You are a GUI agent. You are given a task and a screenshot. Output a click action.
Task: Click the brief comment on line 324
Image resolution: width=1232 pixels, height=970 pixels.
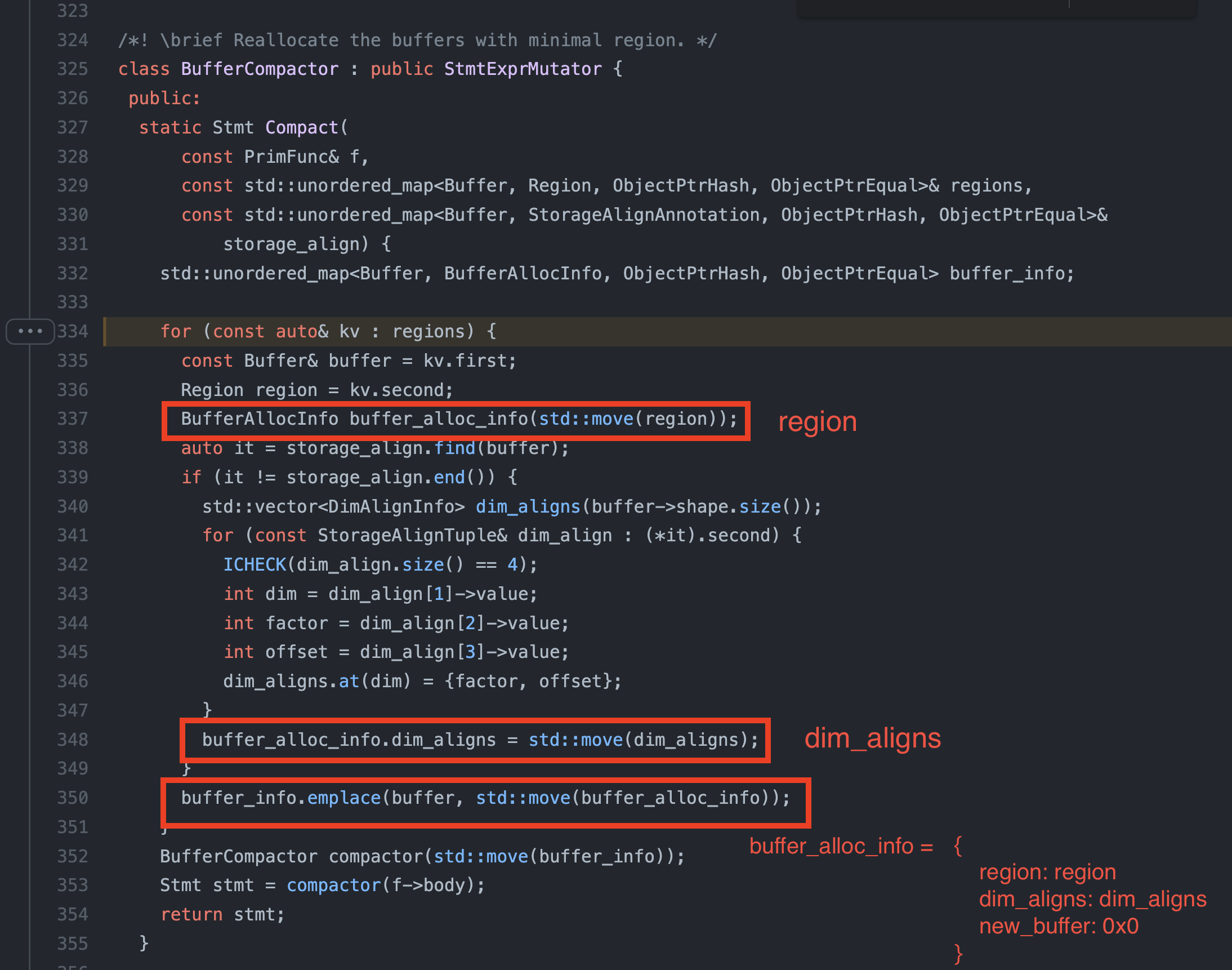pyautogui.click(x=417, y=40)
